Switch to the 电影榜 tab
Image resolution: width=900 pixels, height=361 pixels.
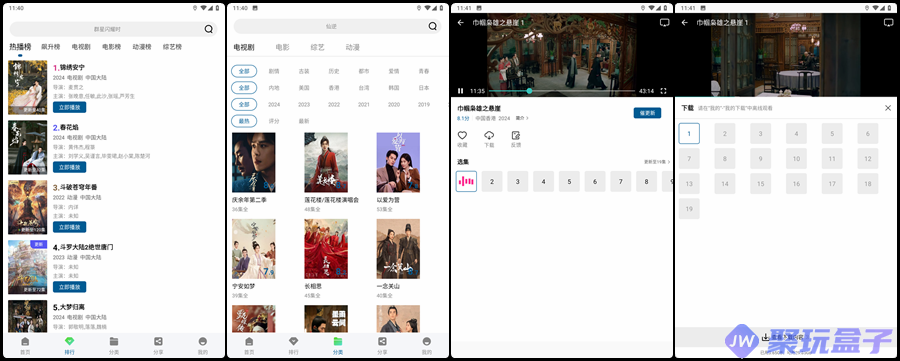(x=111, y=47)
